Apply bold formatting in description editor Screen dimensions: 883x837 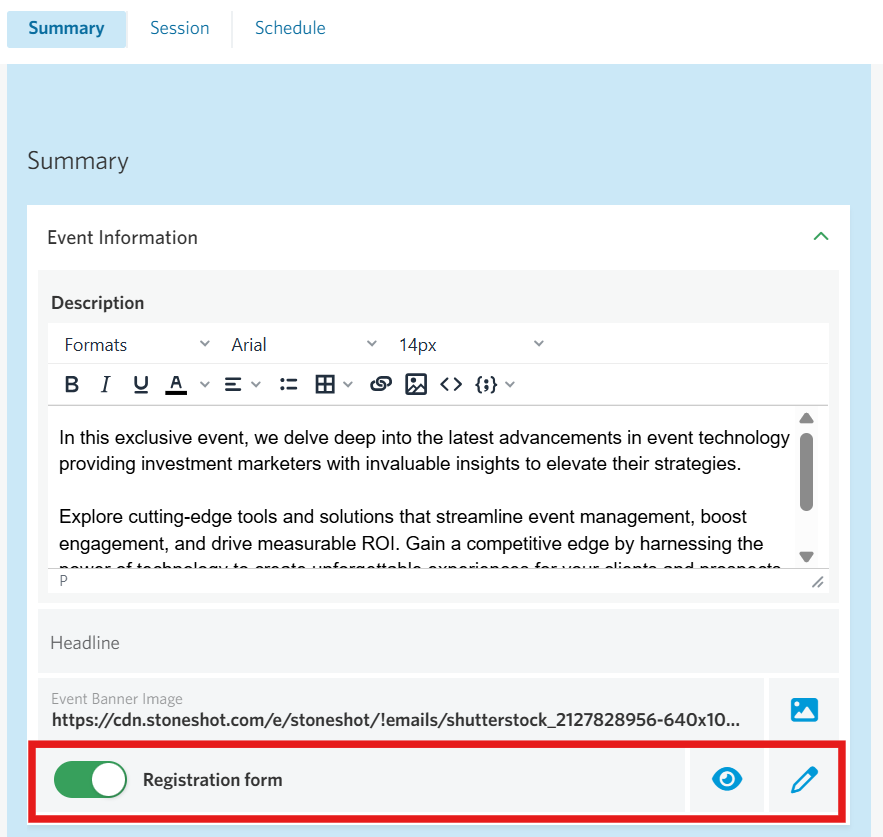click(x=71, y=385)
